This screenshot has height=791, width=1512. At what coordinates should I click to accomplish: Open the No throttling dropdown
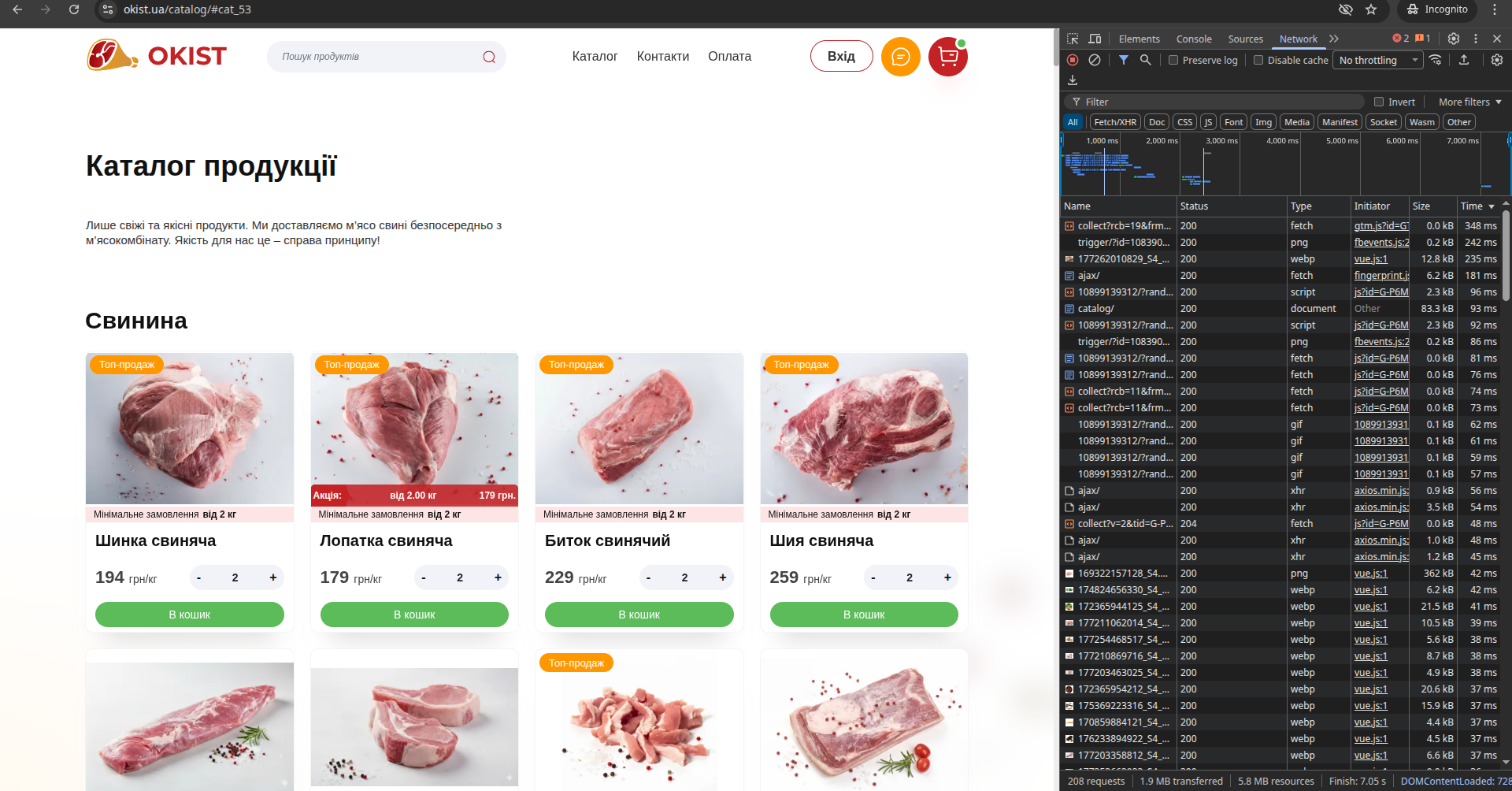point(1378,60)
